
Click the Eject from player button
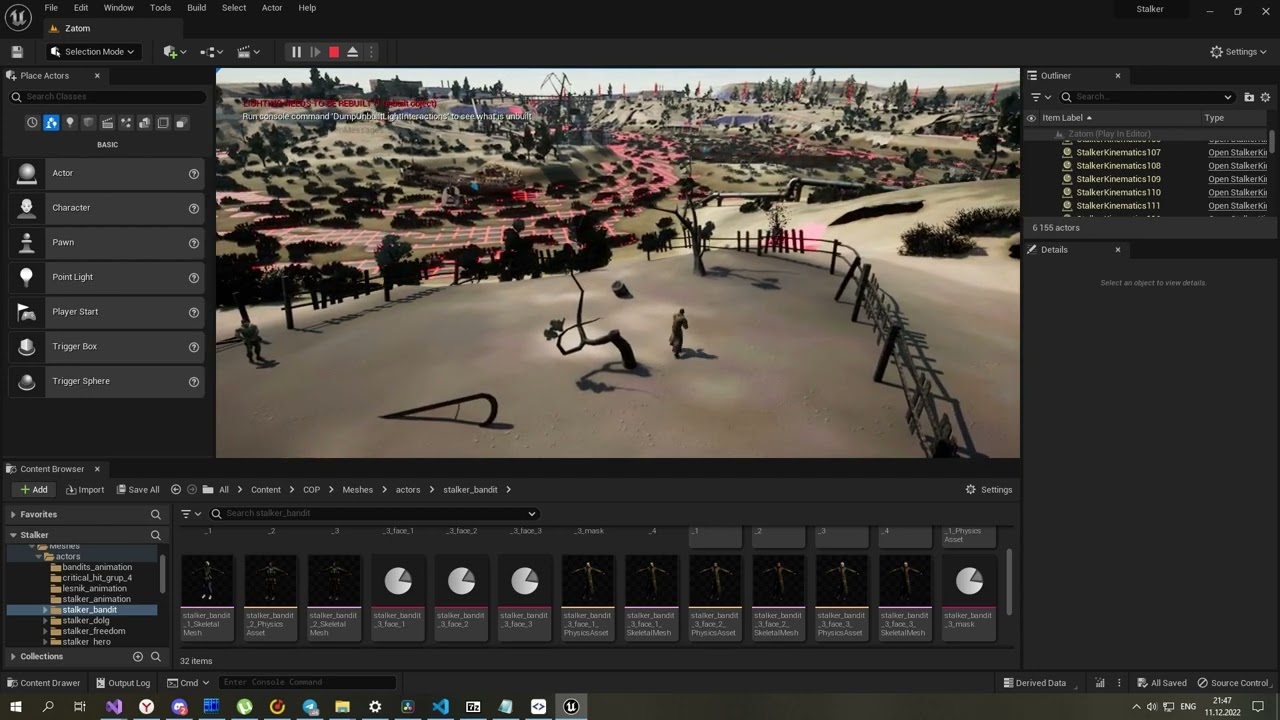click(x=352, y=52)
